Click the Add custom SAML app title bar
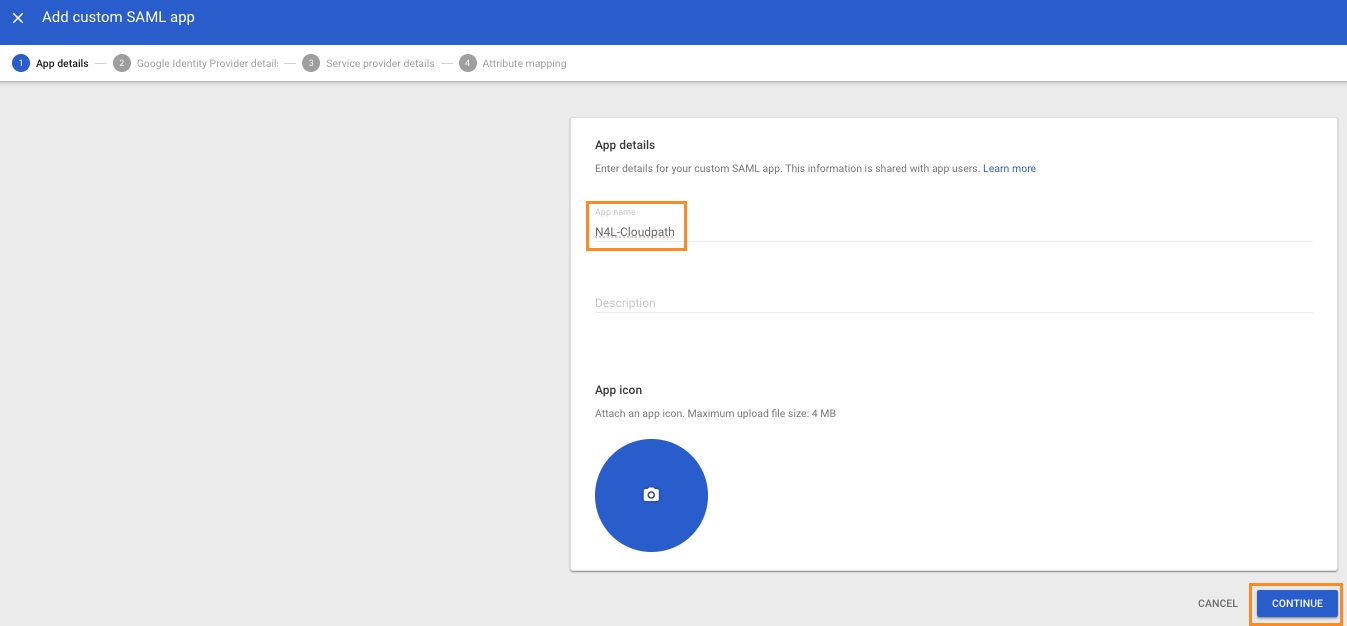Image resolution: width=1347 pixels, height=626 pixels. point(118,17)
